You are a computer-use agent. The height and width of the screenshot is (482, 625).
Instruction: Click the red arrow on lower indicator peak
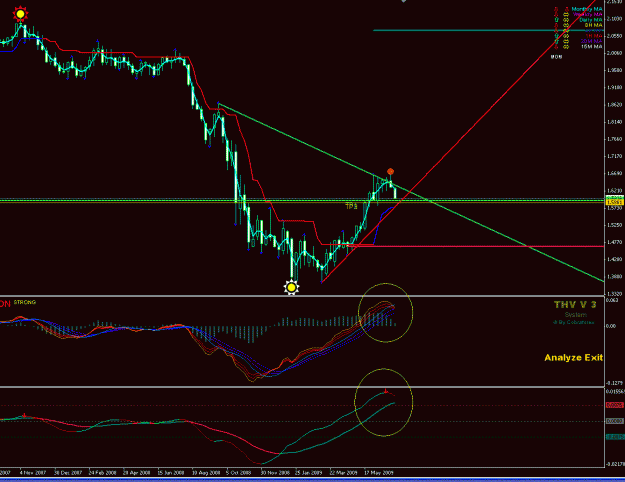(x=385, y=391)
